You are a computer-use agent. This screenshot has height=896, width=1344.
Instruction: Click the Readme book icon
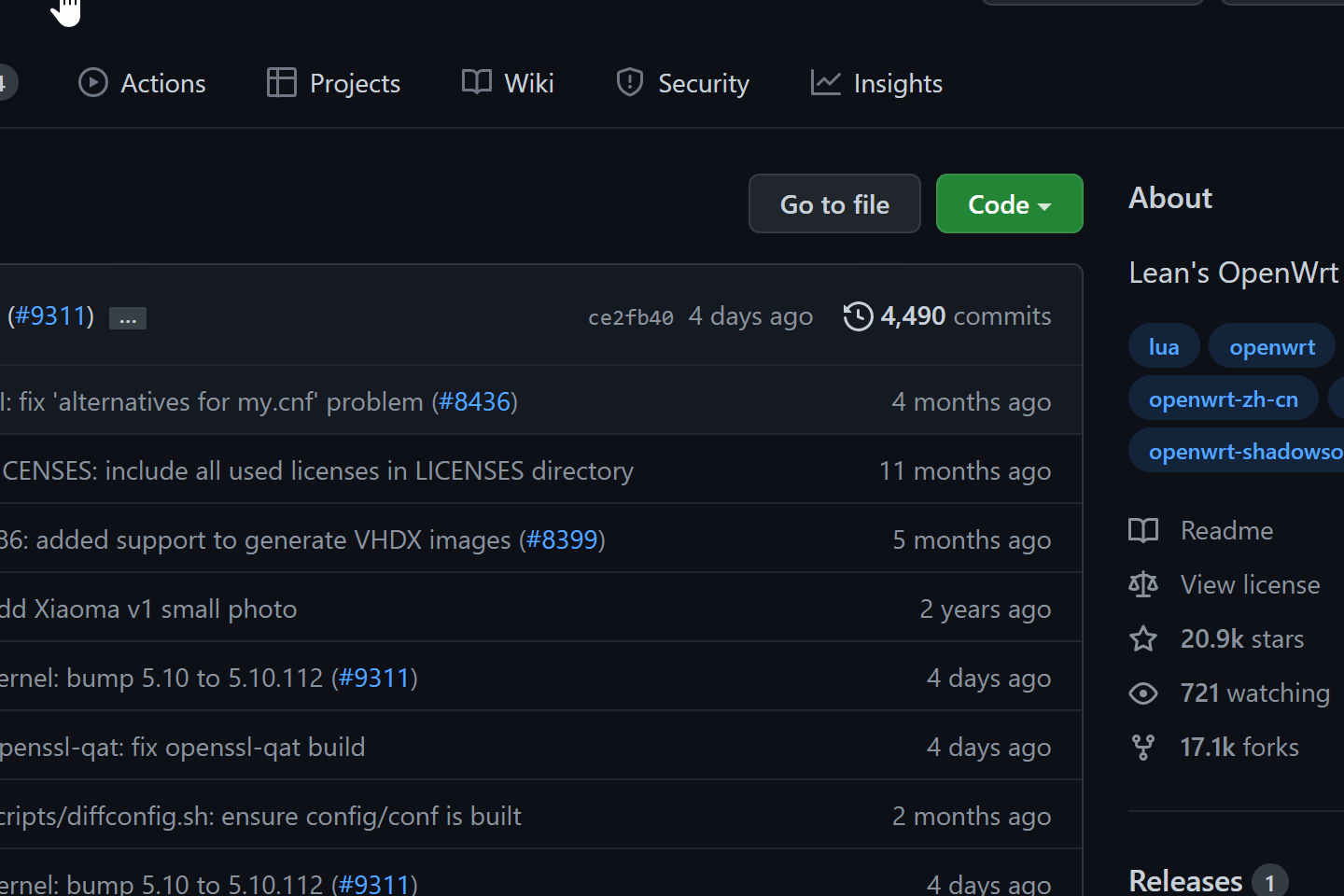click(x=1143, y=530)
